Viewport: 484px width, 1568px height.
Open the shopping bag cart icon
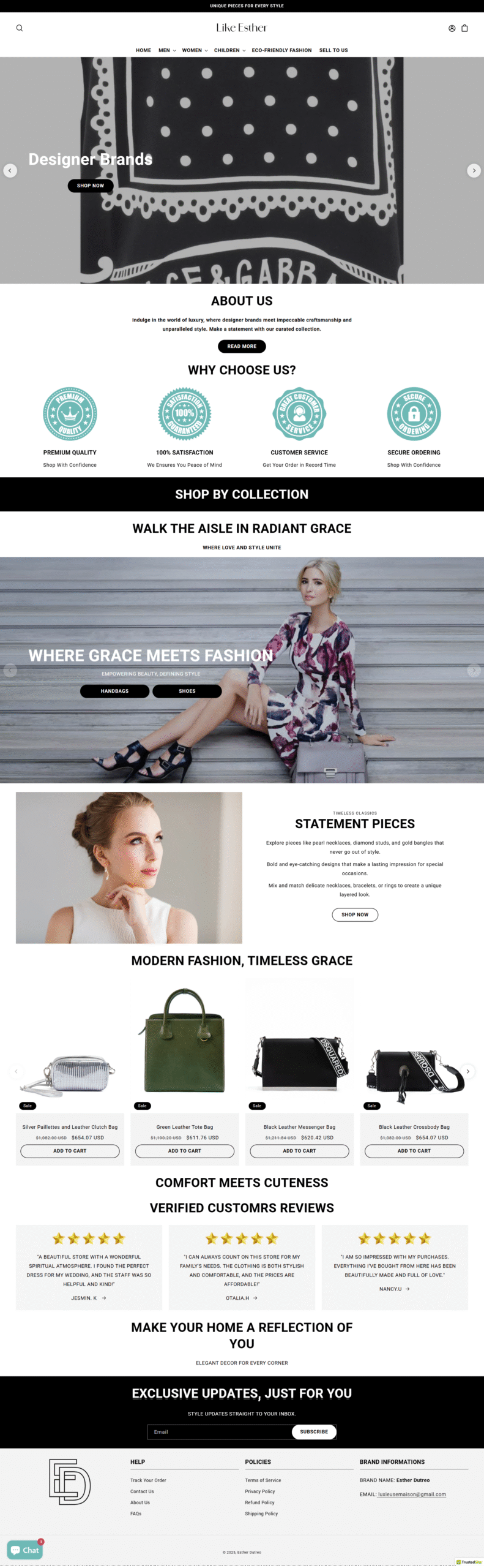(x=464, y=28)
